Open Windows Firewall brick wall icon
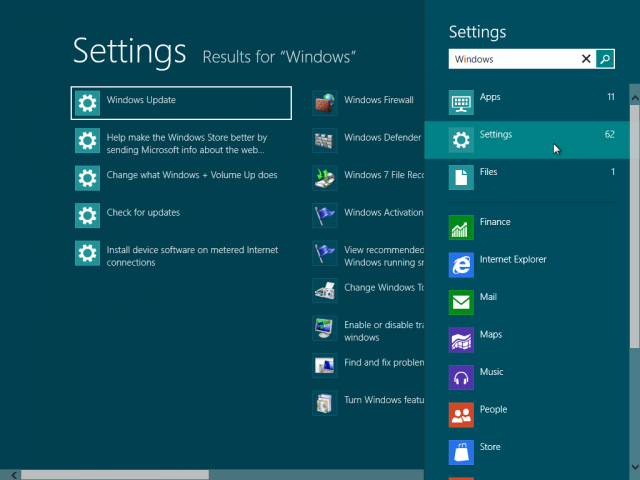 [325, 103]
